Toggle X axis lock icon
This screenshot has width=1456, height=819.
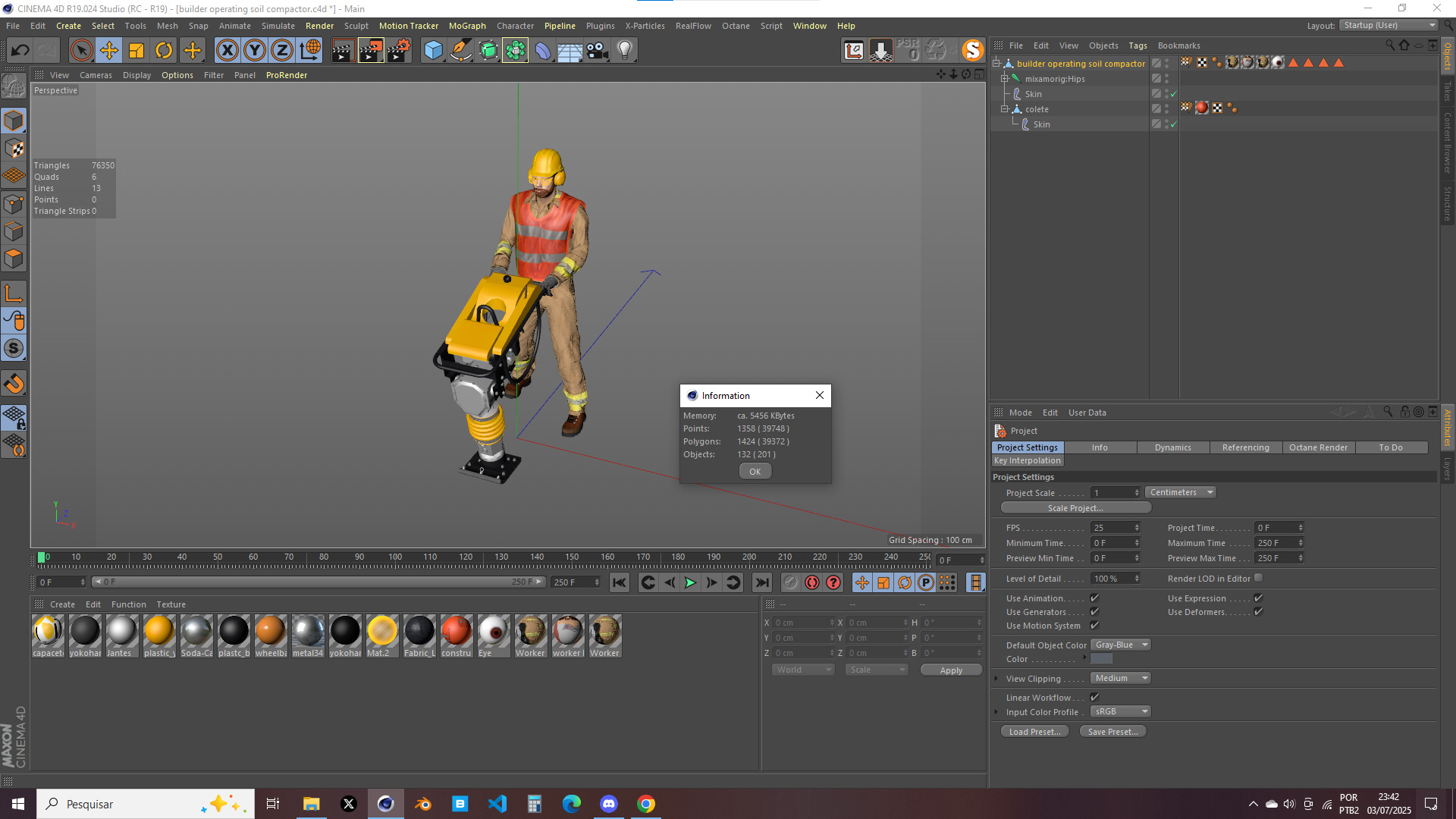click(x=227, y=51)
